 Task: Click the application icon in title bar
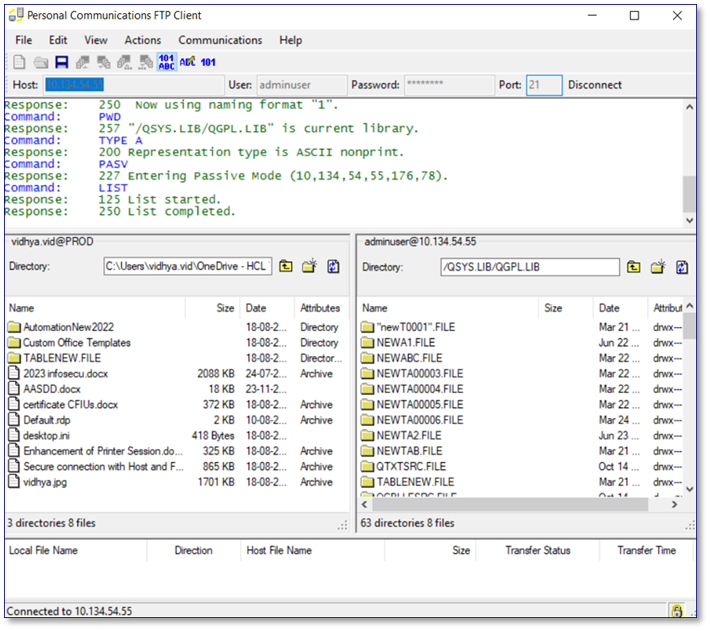[x=16, y=15]
